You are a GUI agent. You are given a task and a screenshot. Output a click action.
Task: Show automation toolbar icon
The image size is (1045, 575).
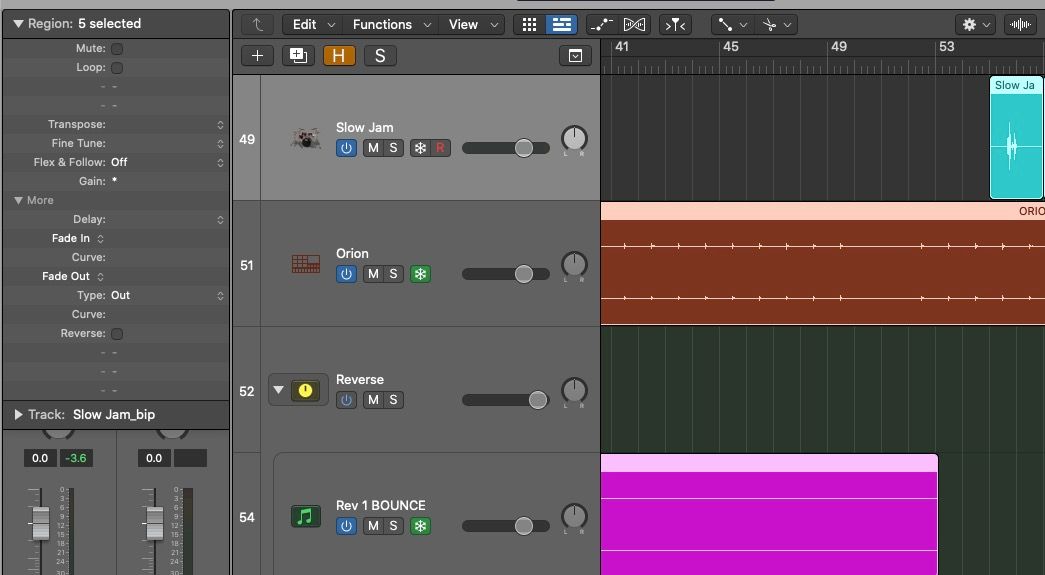coord(602,25)
